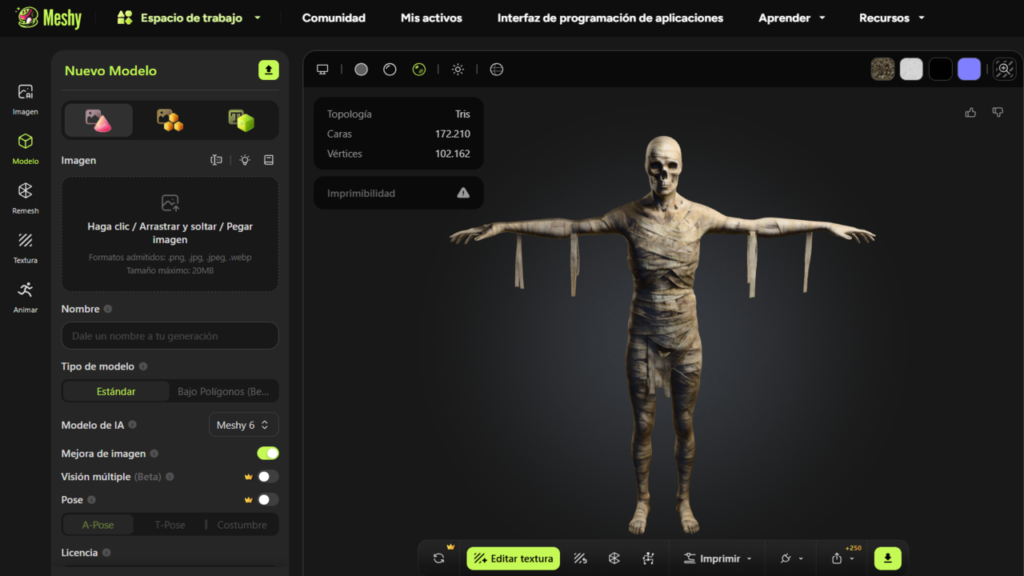Click the list icon in Imagen header

coord(268,160)
